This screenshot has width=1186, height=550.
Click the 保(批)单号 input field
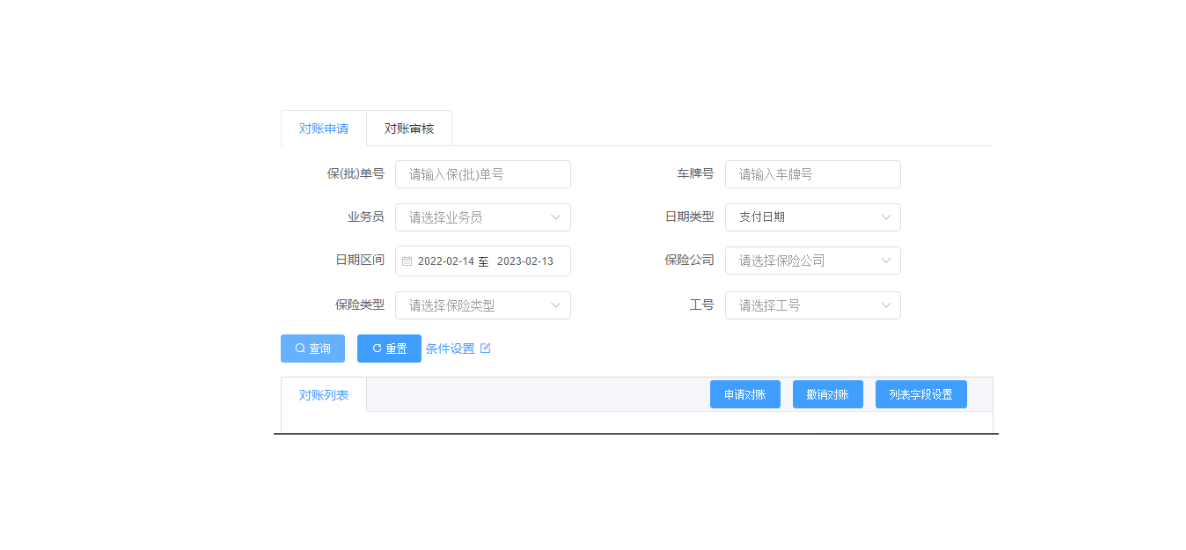pyautogui.click(x=483, y=174)
